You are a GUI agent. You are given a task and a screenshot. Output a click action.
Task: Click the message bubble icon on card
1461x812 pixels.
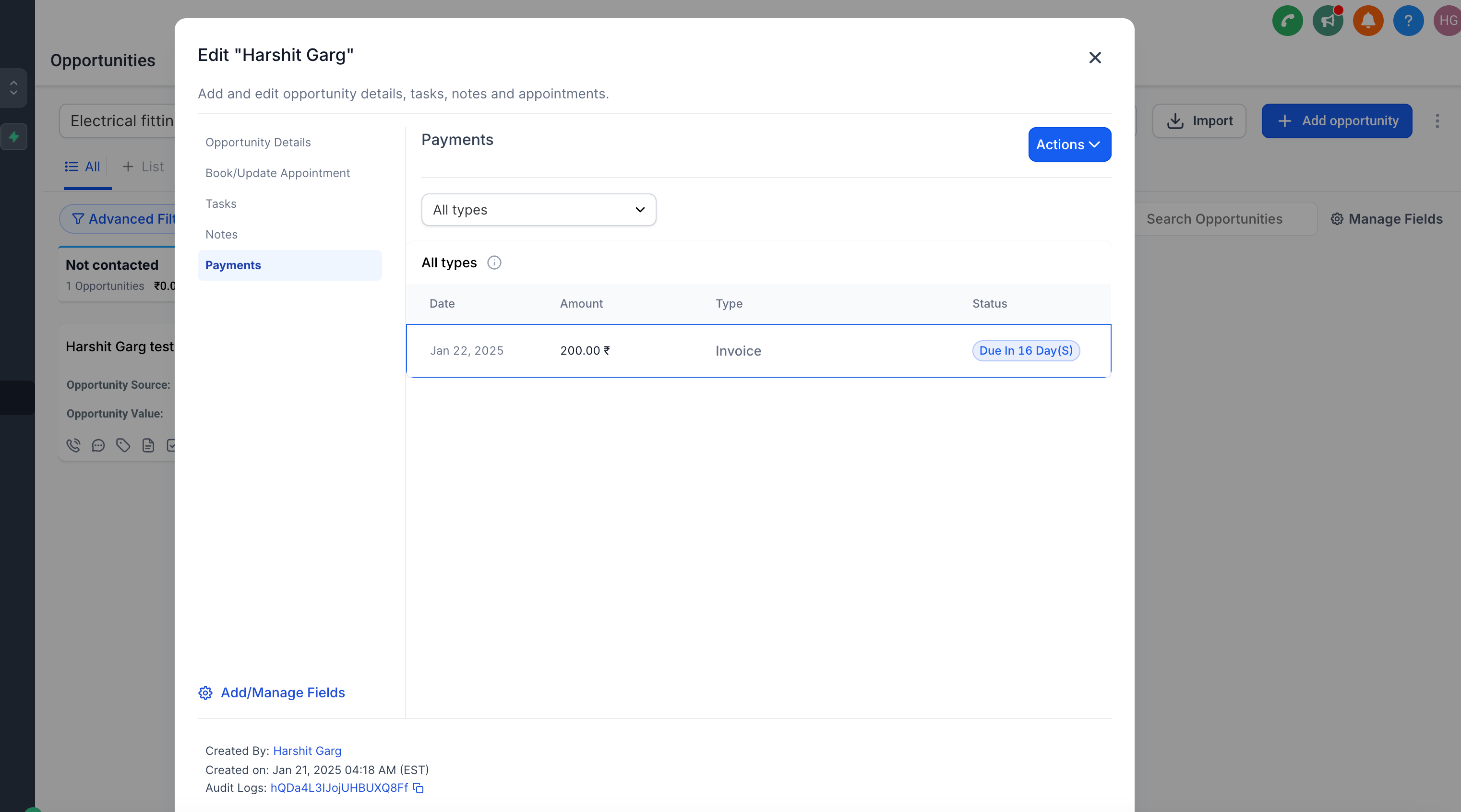click(x=98, y=446)
